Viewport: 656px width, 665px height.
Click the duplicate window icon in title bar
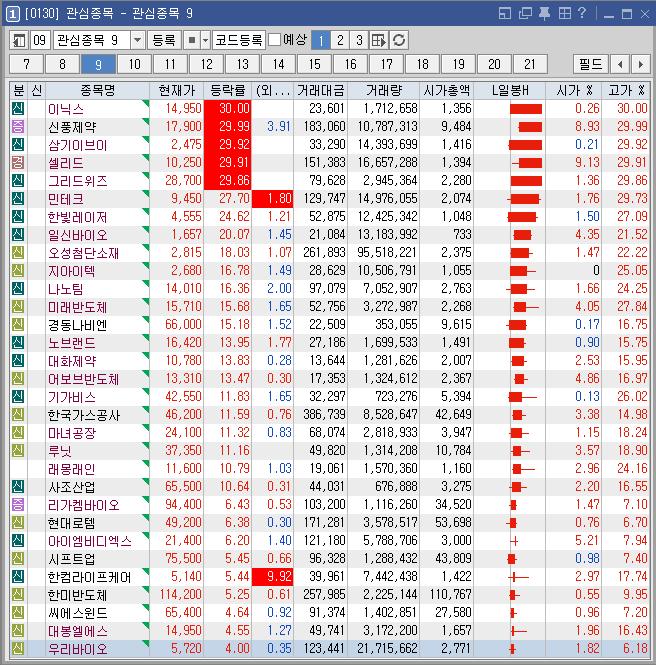click(525, 14)
